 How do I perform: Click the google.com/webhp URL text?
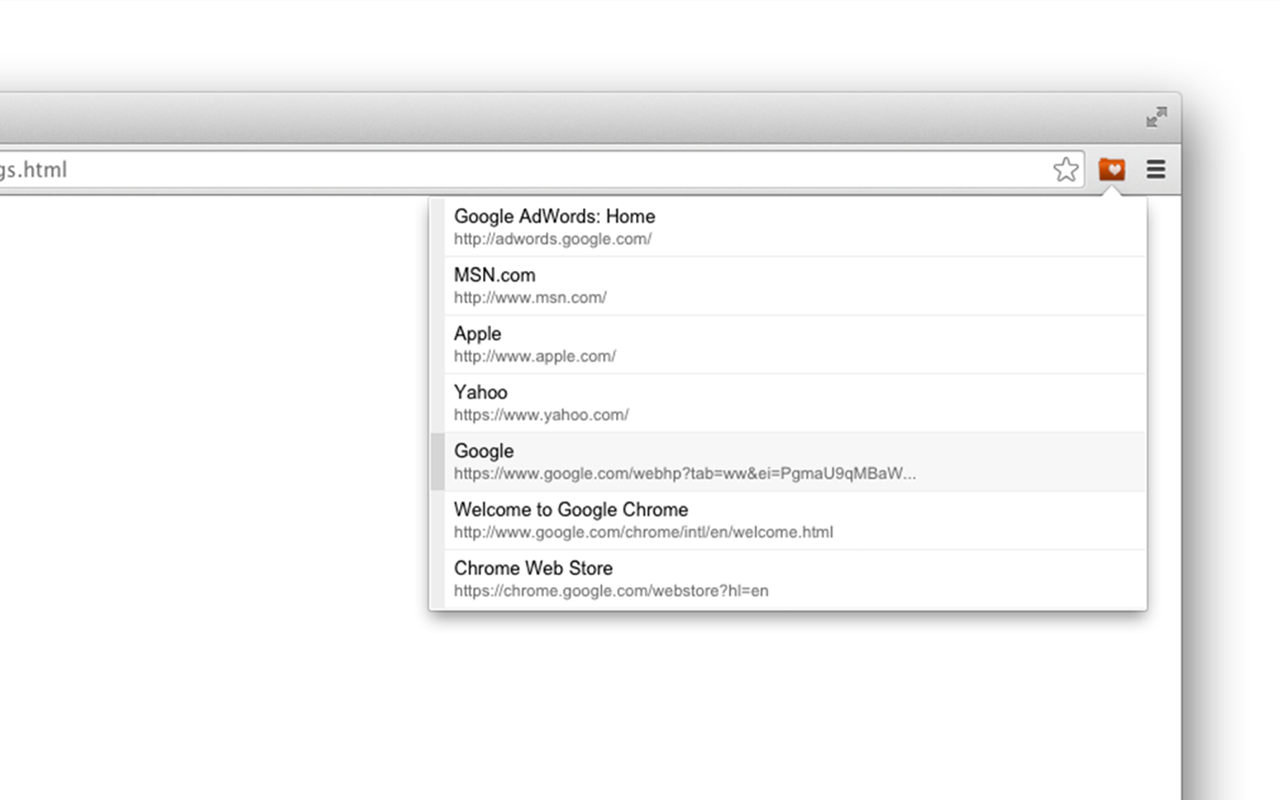pos(685,474)
